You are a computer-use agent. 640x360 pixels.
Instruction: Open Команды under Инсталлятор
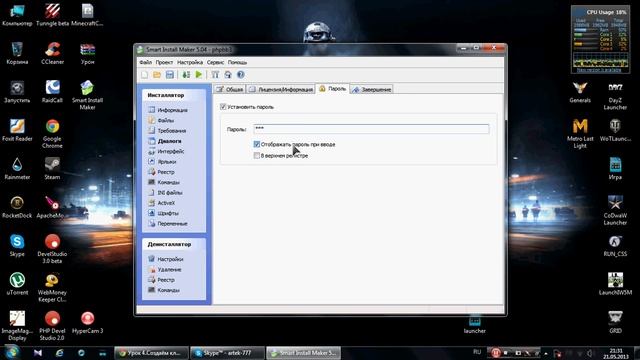[164, 182]
